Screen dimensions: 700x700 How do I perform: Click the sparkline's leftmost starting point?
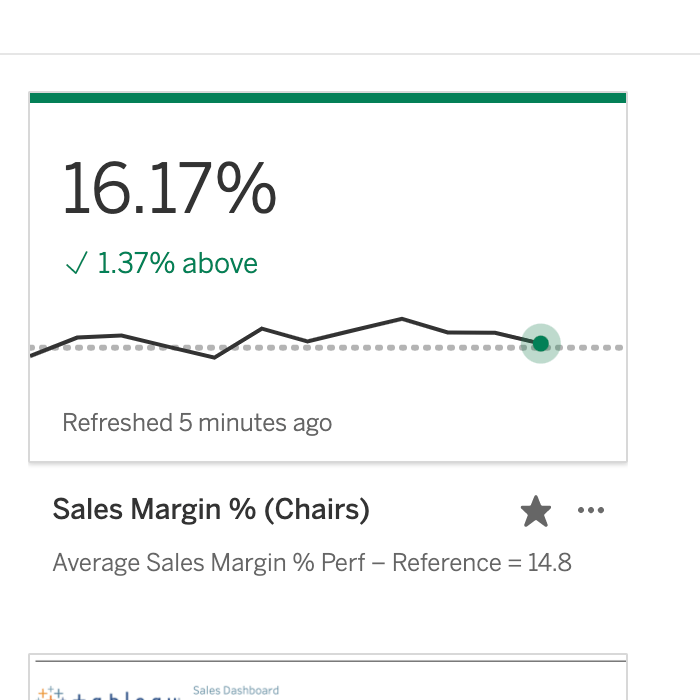32,355
